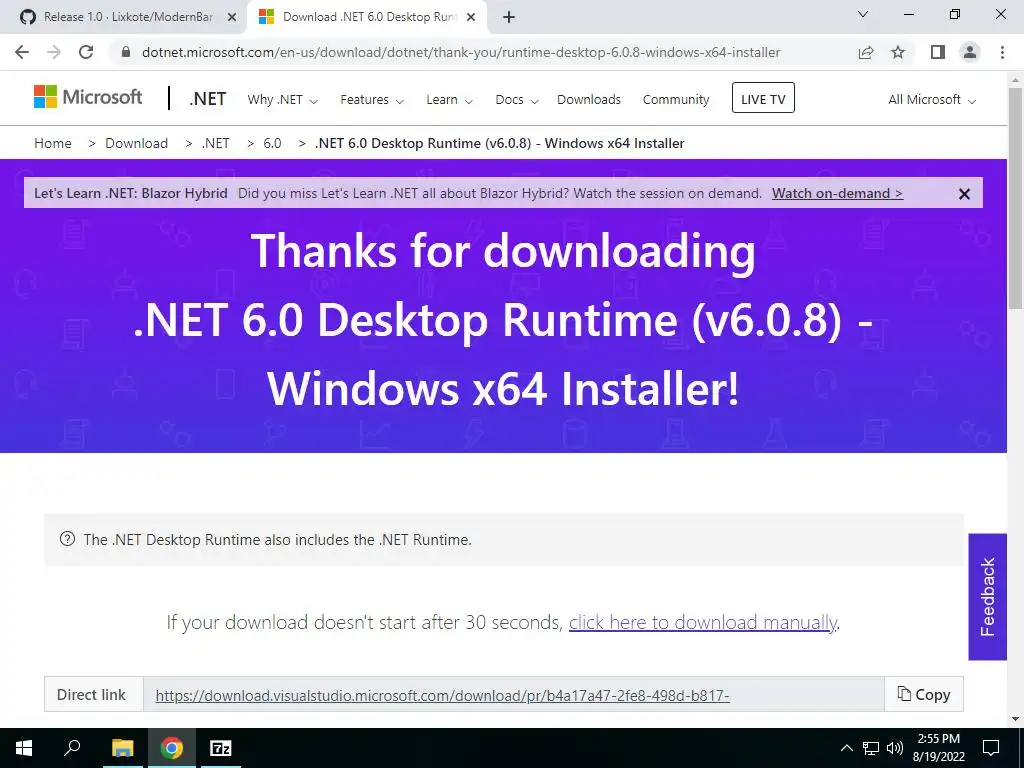Click the Microsoft logo

point(88,97)
